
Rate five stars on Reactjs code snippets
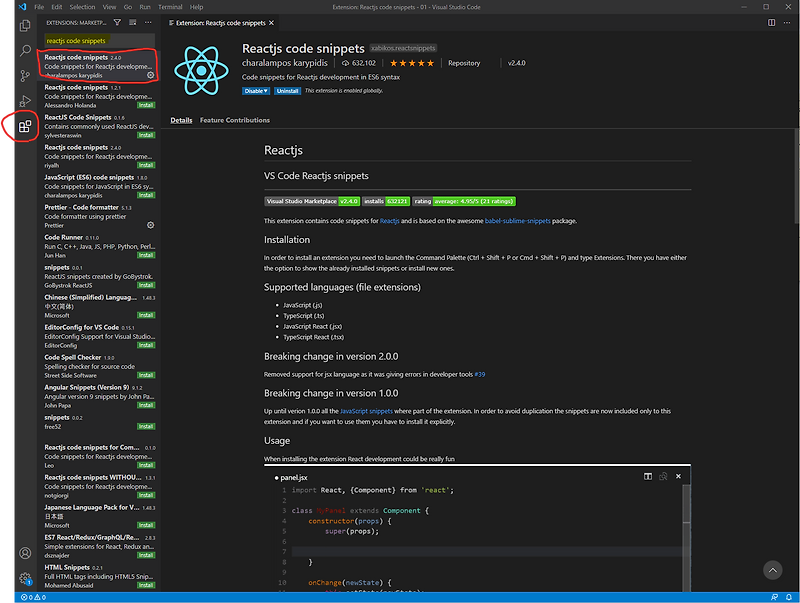(431, 61)
